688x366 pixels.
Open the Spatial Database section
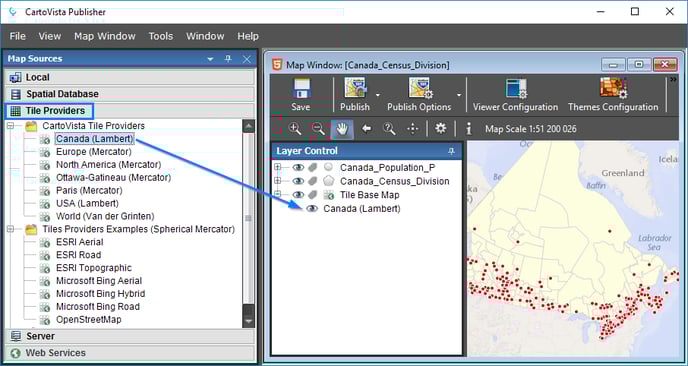point(129,94)
